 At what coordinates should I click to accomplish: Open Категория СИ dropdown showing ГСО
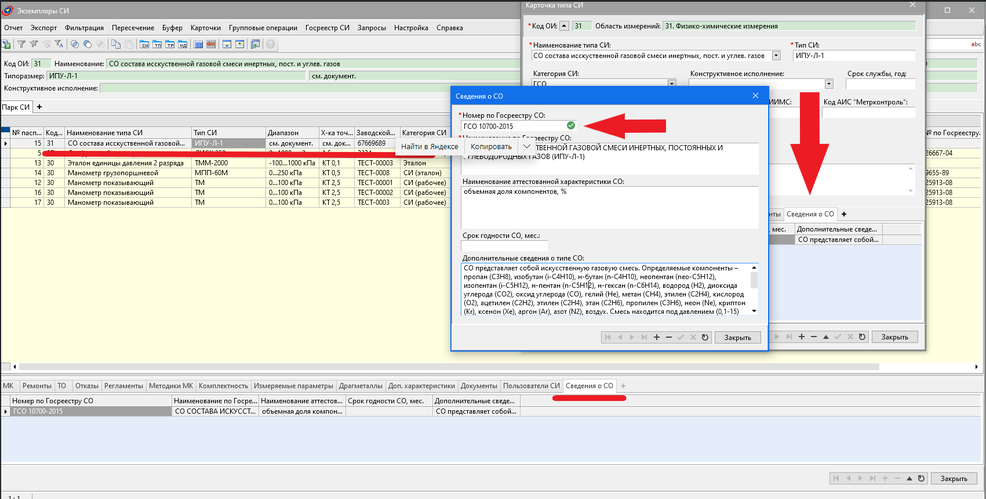pyautogui.click(x=672, y=83)
